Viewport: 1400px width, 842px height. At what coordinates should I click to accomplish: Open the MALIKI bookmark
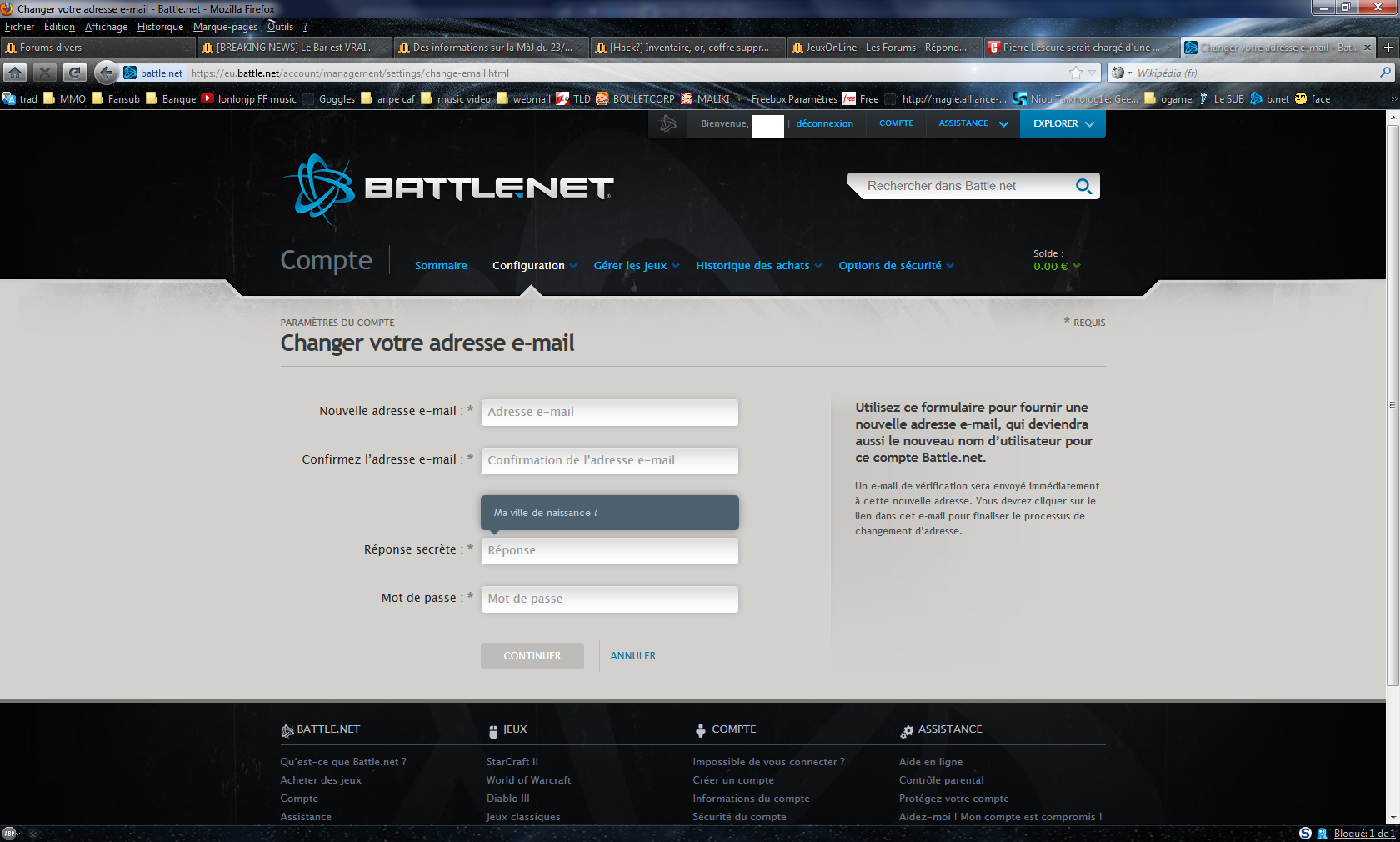pyautogui.click(x=705, y=98)
